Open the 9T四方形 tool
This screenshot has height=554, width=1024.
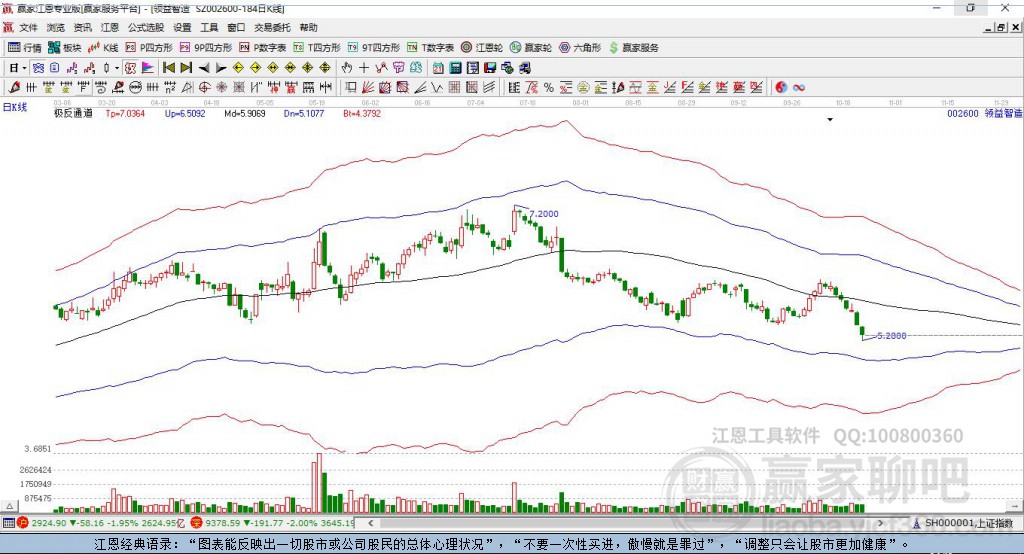[374, 48]
